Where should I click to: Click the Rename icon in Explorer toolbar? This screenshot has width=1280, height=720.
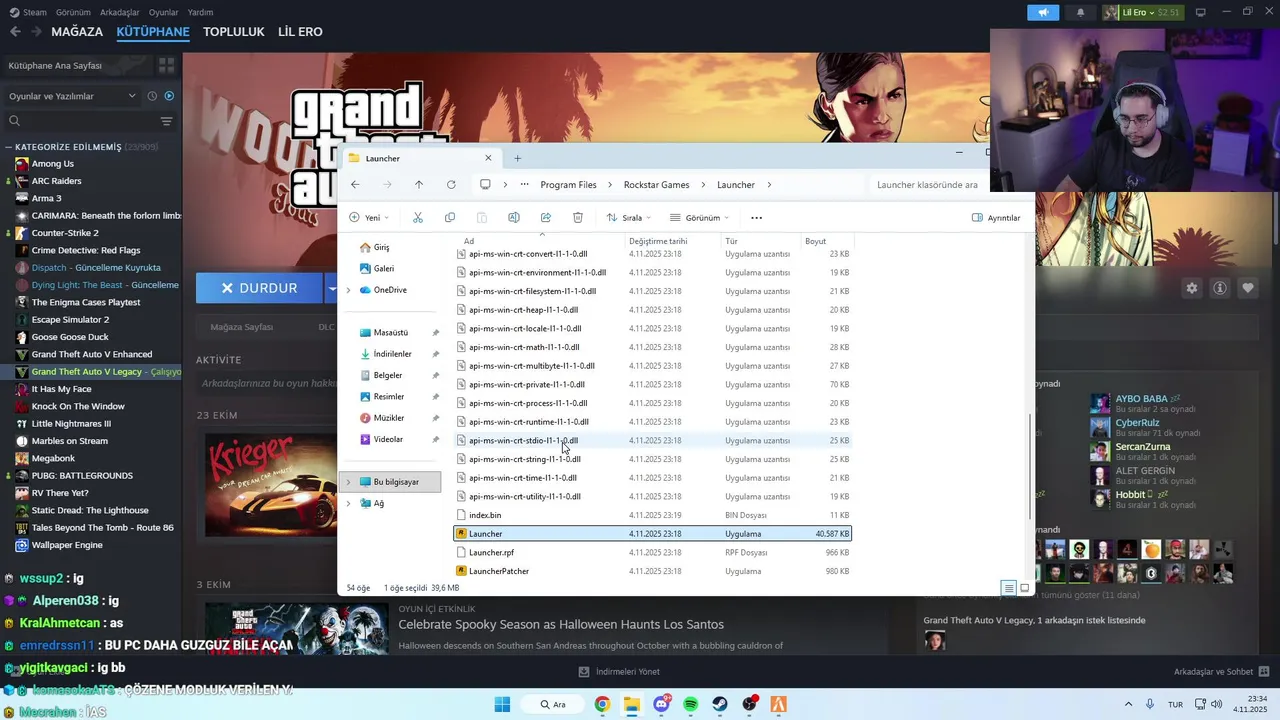point(514,217)
